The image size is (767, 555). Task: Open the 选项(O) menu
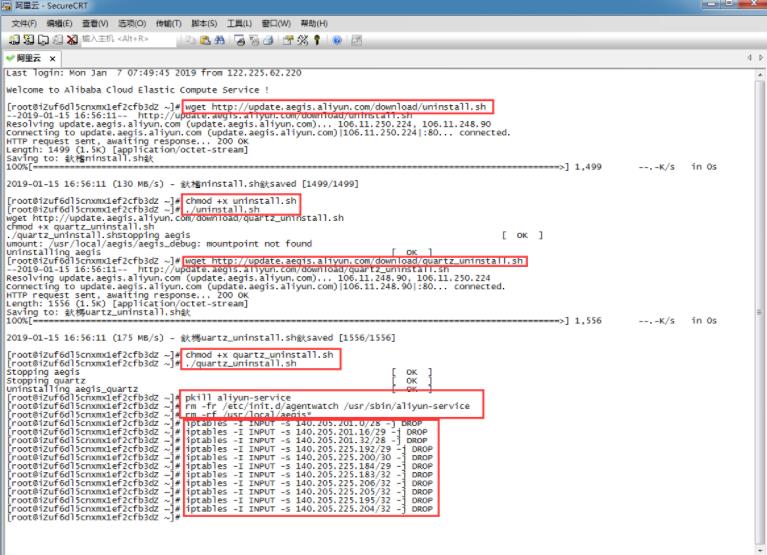(x=132, y=23)
